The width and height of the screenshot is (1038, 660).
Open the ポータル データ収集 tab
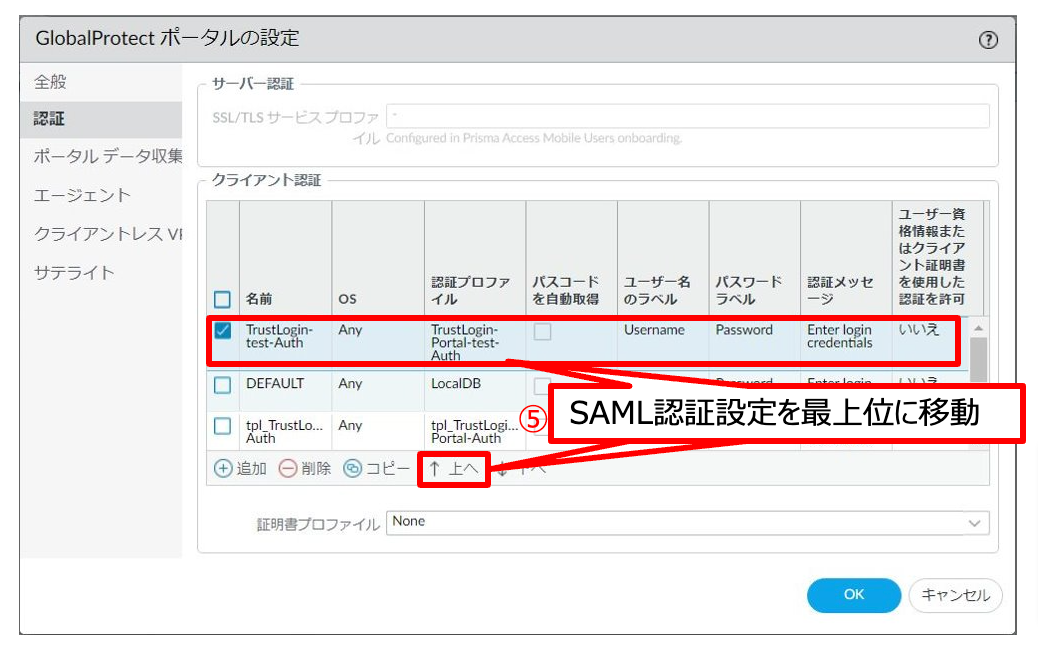[x=101, y=156]
